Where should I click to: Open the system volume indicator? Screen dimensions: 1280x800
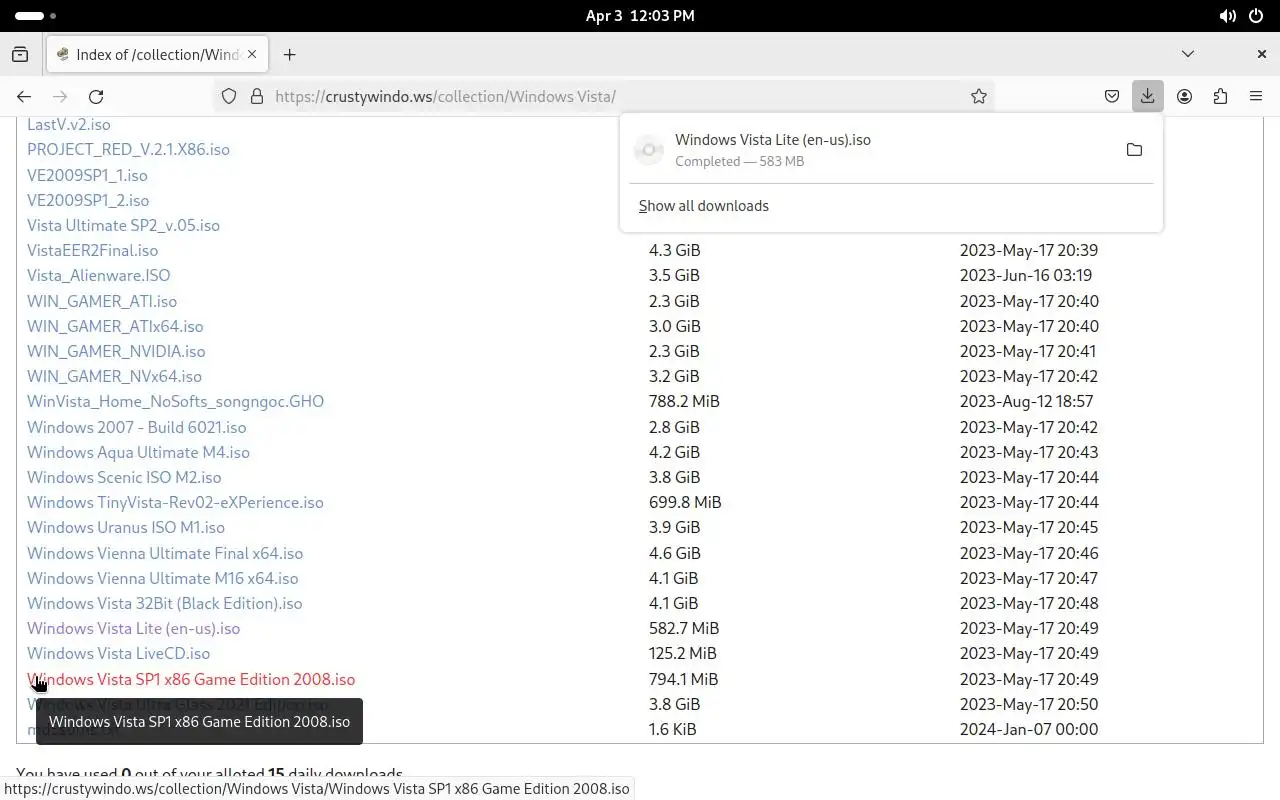coord(1227,16)
